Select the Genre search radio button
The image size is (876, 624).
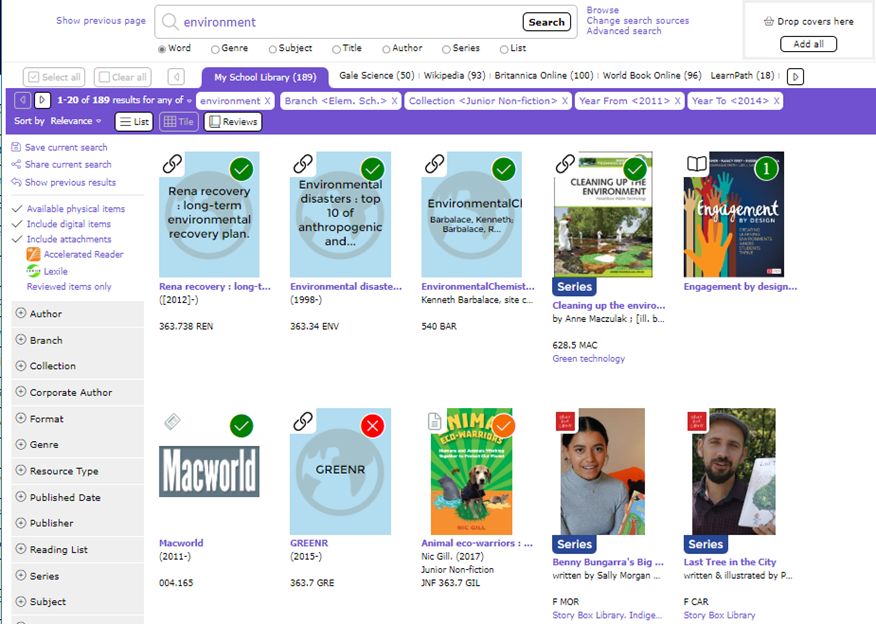pos(215,49)
